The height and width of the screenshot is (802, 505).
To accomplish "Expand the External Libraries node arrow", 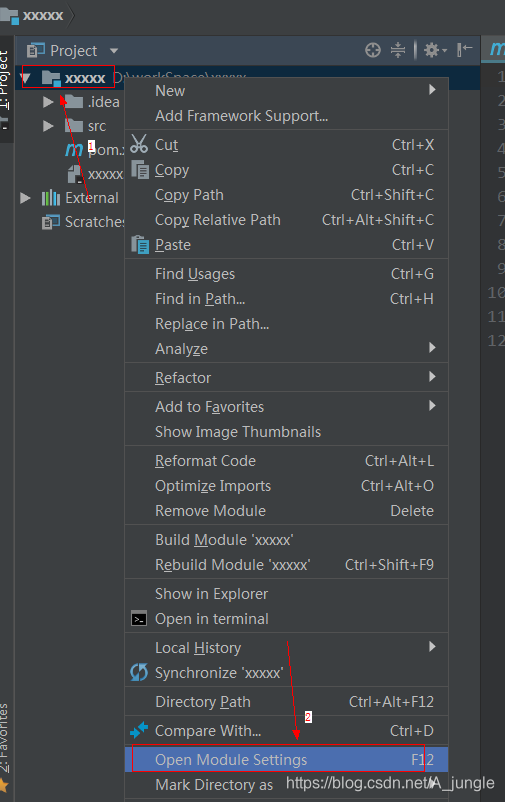I will coord(25,198).
